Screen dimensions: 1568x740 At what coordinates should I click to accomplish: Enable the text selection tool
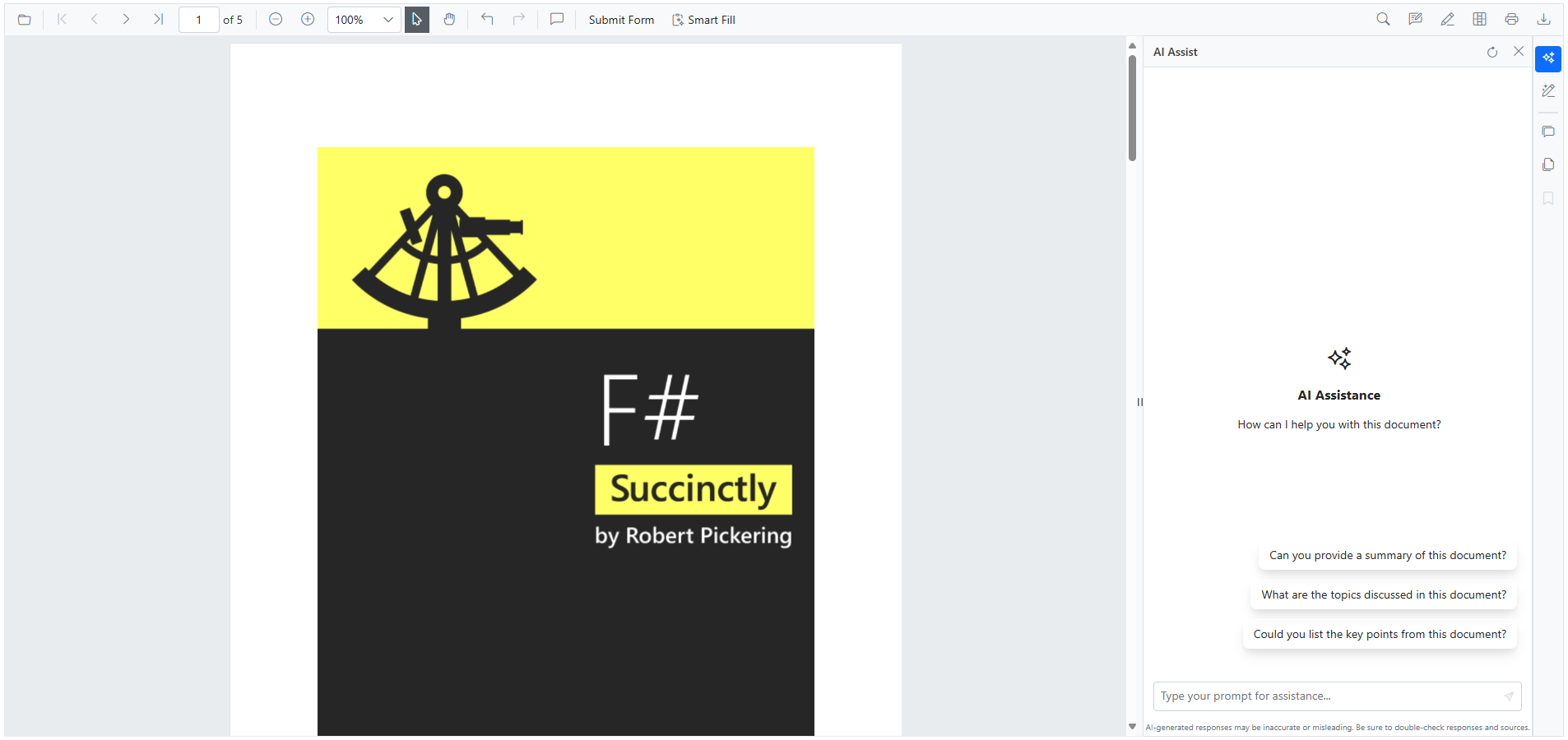pyautogui.click(x=416, y=19)
